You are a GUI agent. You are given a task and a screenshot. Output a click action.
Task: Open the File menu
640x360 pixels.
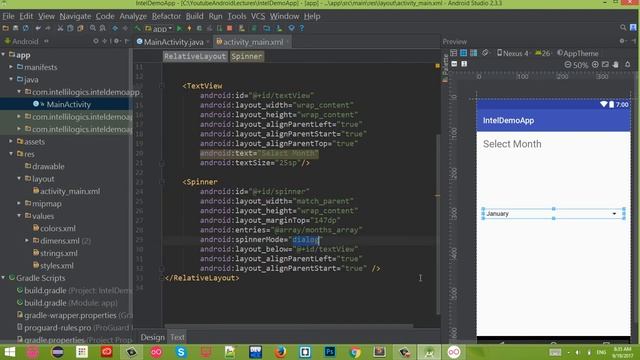(9, 16)
